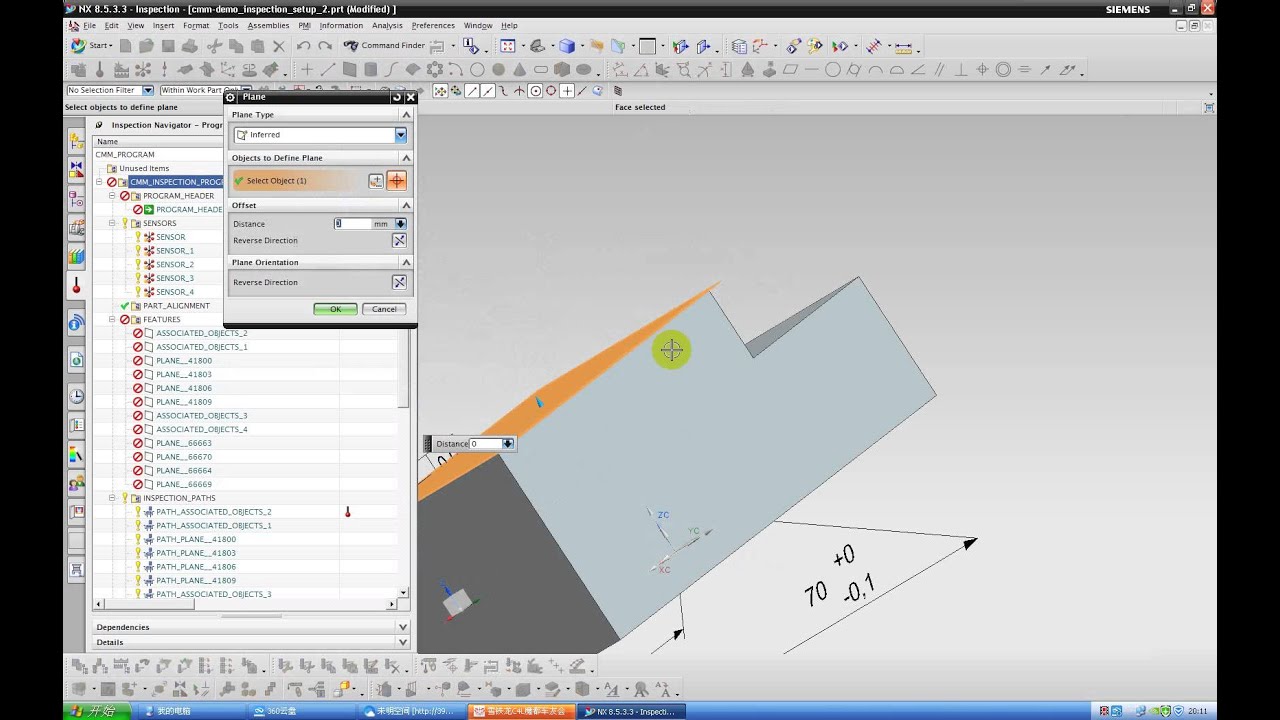
Task: Open the PMI menu
Action: (x=304, y=25)
